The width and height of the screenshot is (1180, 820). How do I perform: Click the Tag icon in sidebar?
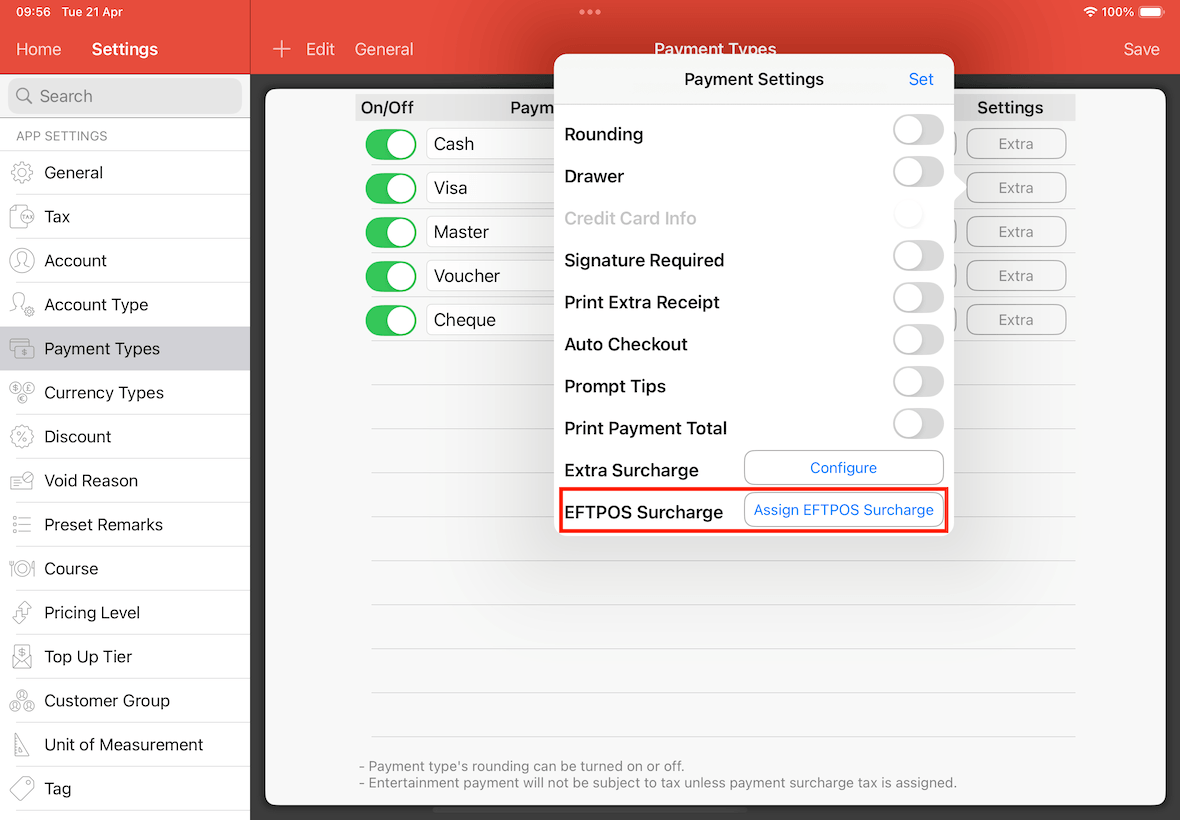point(22,789)
